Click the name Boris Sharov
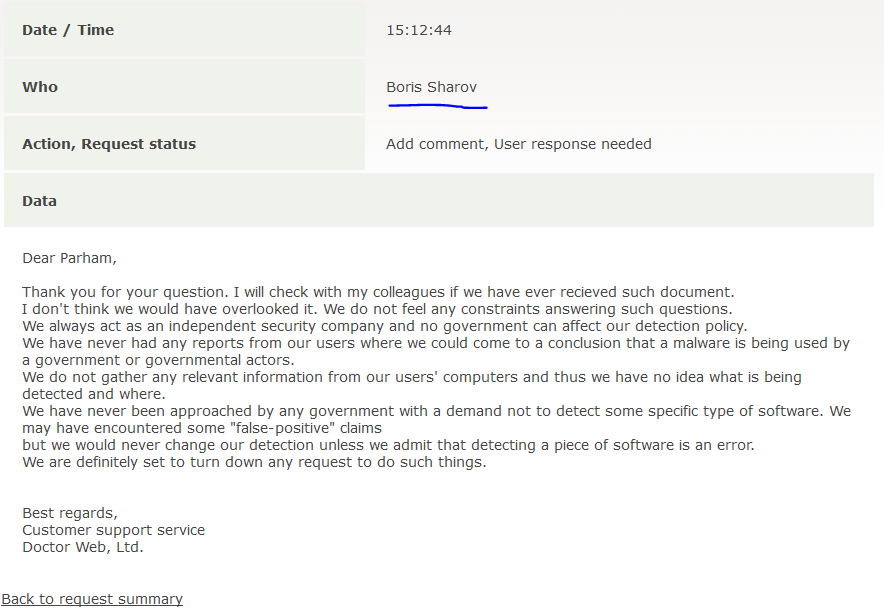The image size is (884, 613). tap(431, 87)
